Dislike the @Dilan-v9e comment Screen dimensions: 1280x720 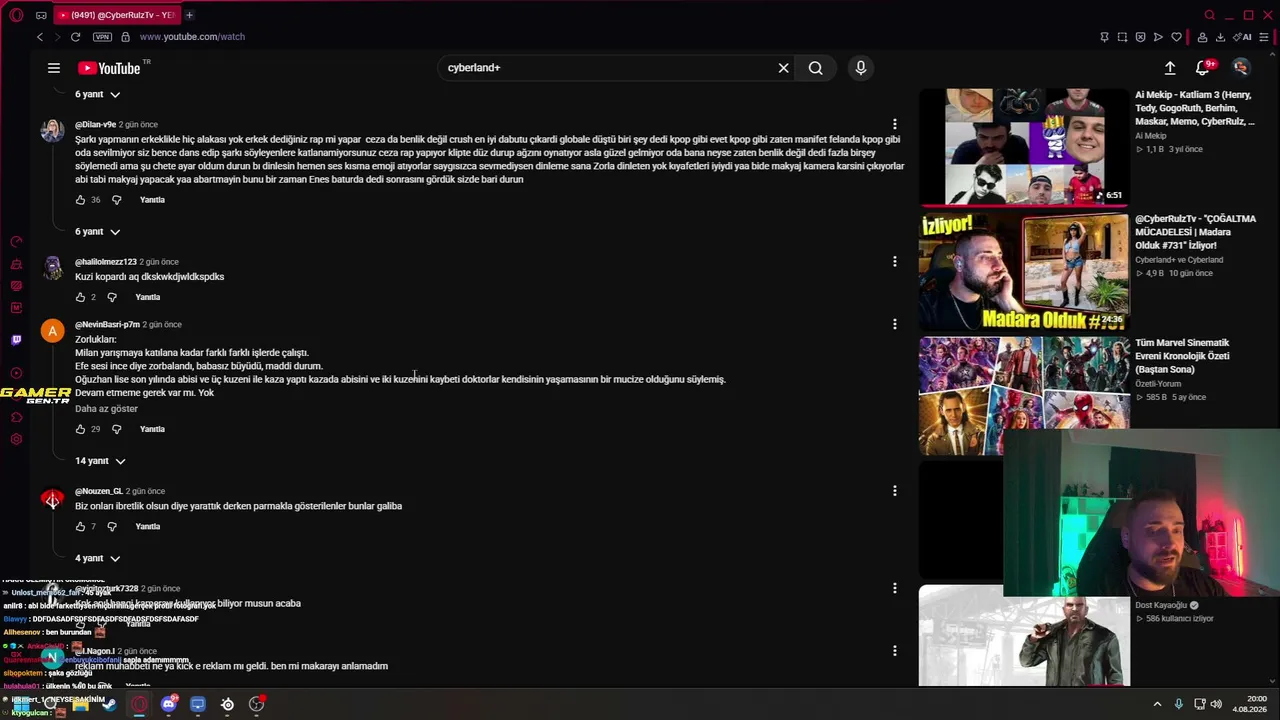[x=116, y=200]
